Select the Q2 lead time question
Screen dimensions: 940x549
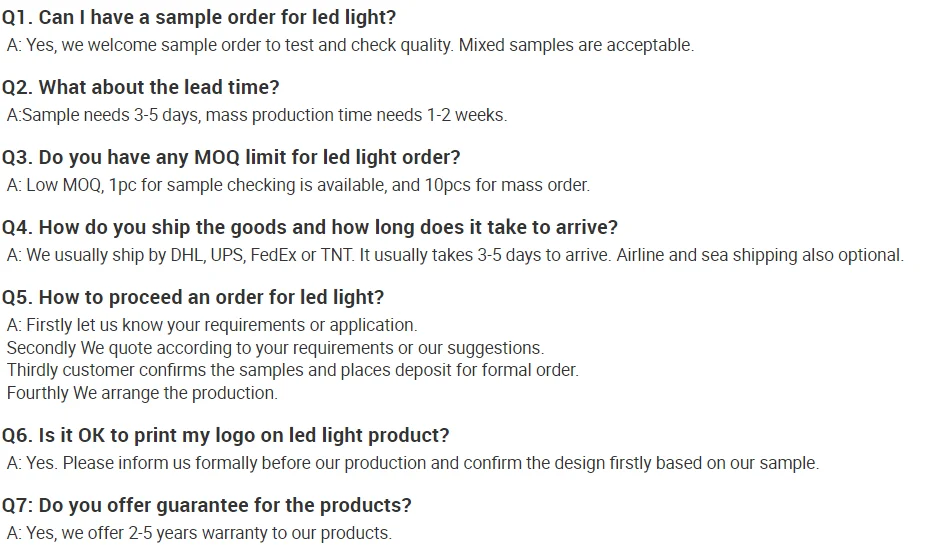(x=141, y=87)
